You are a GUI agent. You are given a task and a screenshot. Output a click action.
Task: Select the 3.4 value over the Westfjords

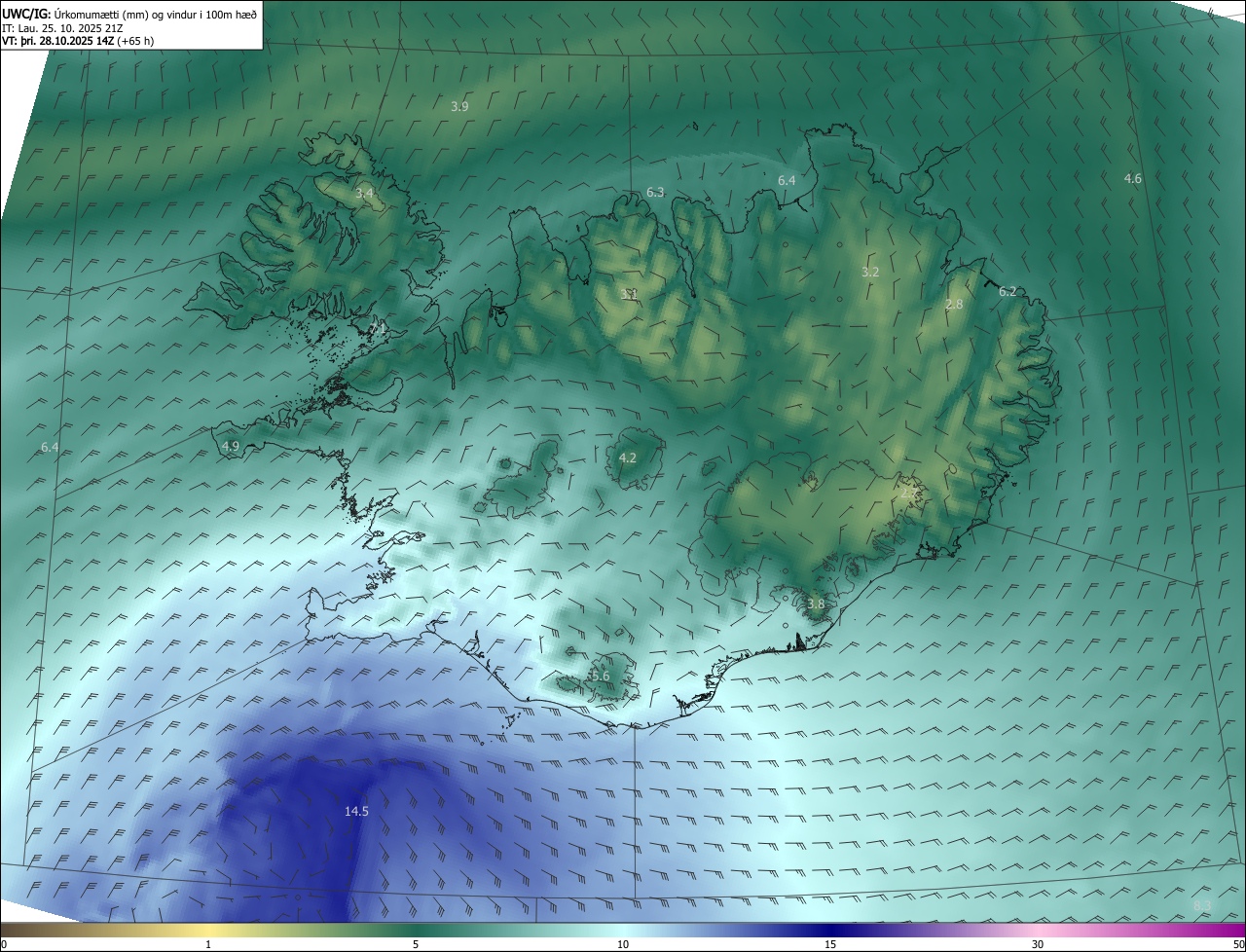[364, 194]
